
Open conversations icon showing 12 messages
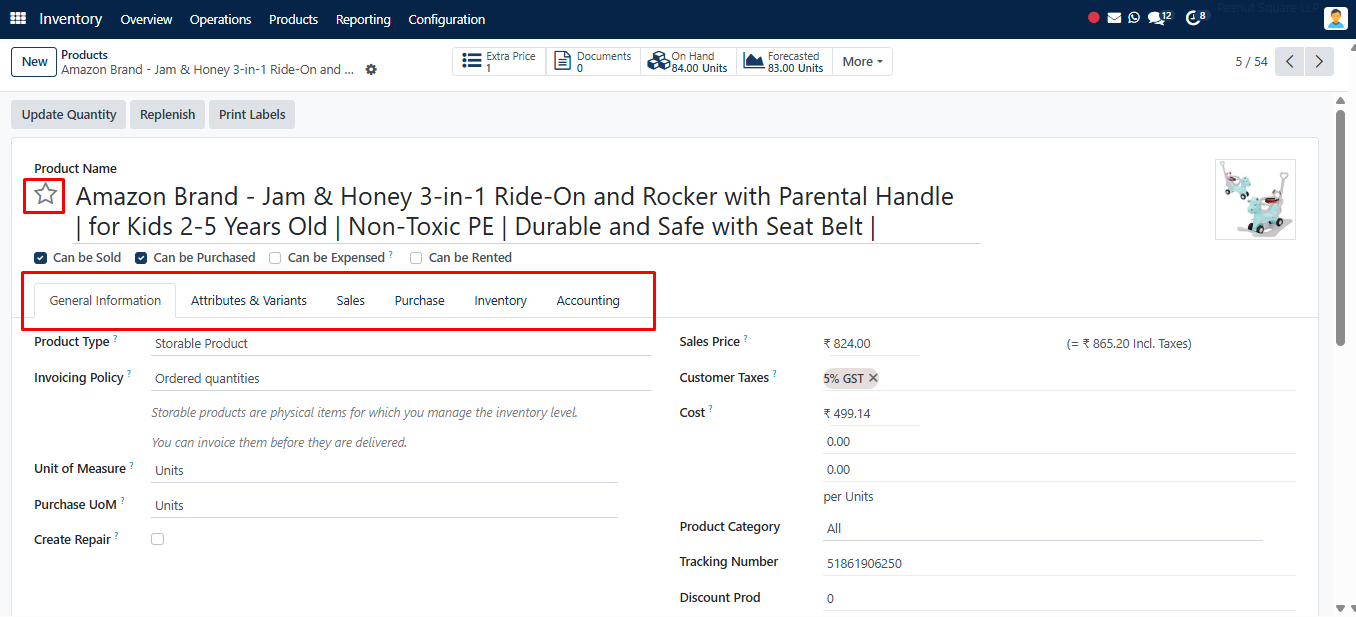point(1159,18)
